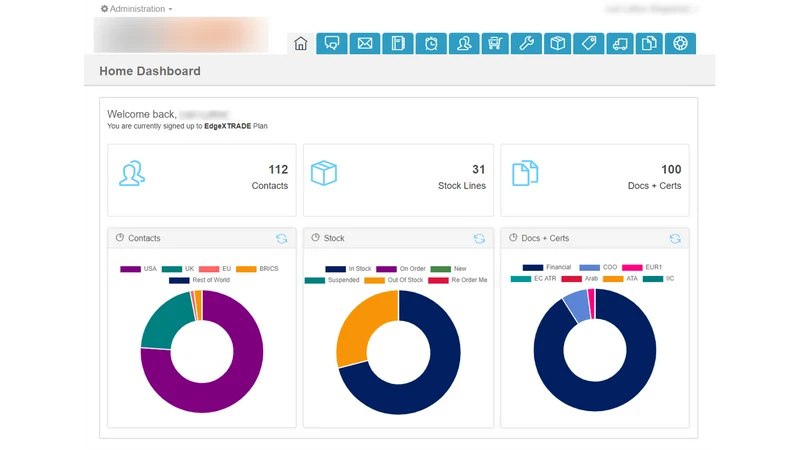Open the price tag tab

589,43
